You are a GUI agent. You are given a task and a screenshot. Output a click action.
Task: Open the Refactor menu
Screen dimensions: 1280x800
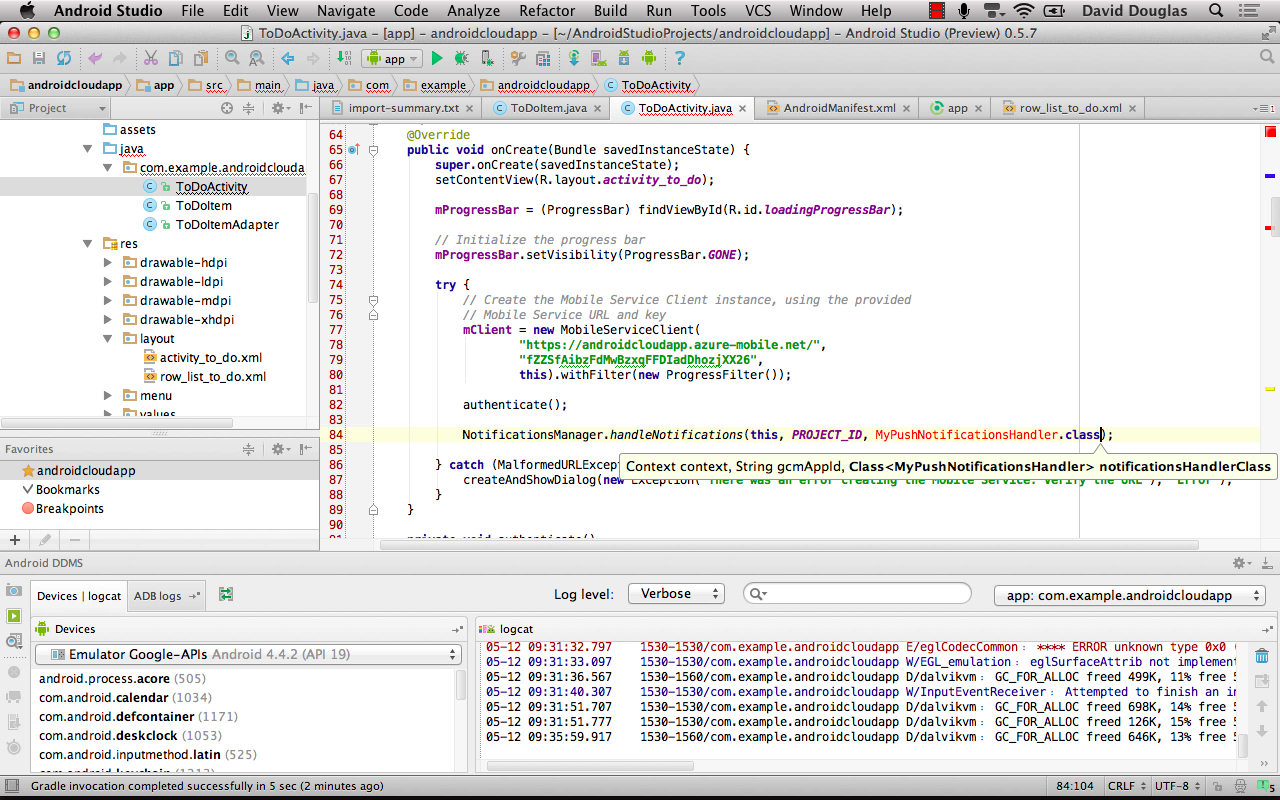[x=547, y=11]
